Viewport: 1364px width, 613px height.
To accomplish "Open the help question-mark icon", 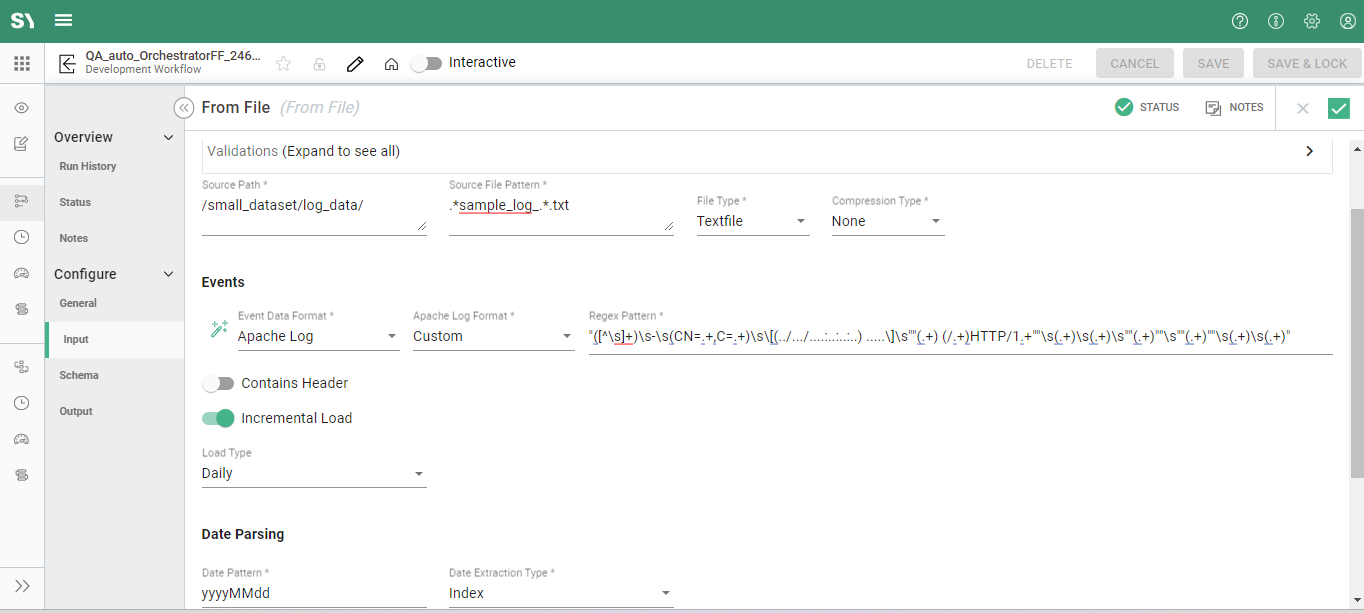I will [x=1240, y=21].
